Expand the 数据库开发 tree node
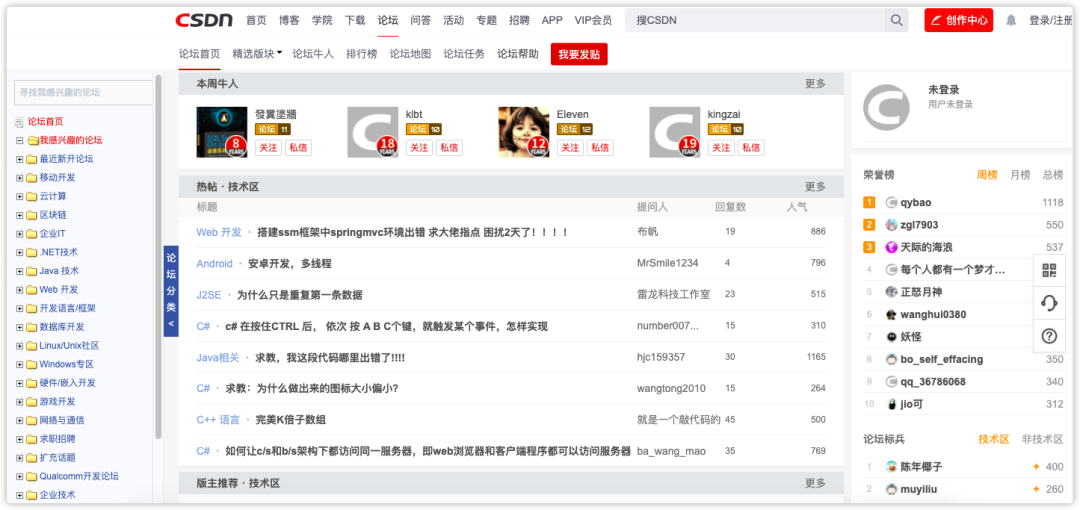This screenshot has height=510, width=1080. click(19, 327)
